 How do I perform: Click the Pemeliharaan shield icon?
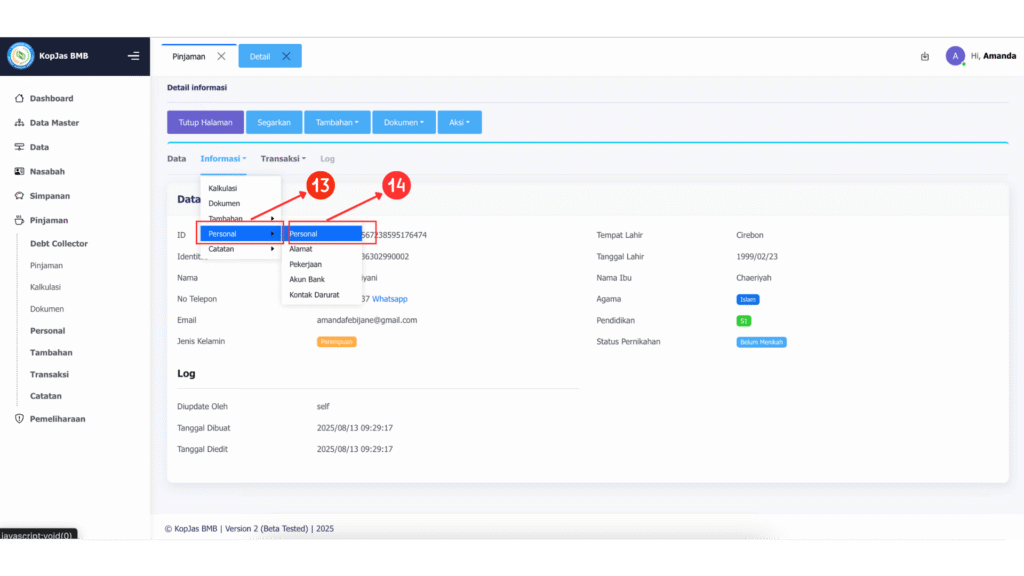(x=19, y=419)
